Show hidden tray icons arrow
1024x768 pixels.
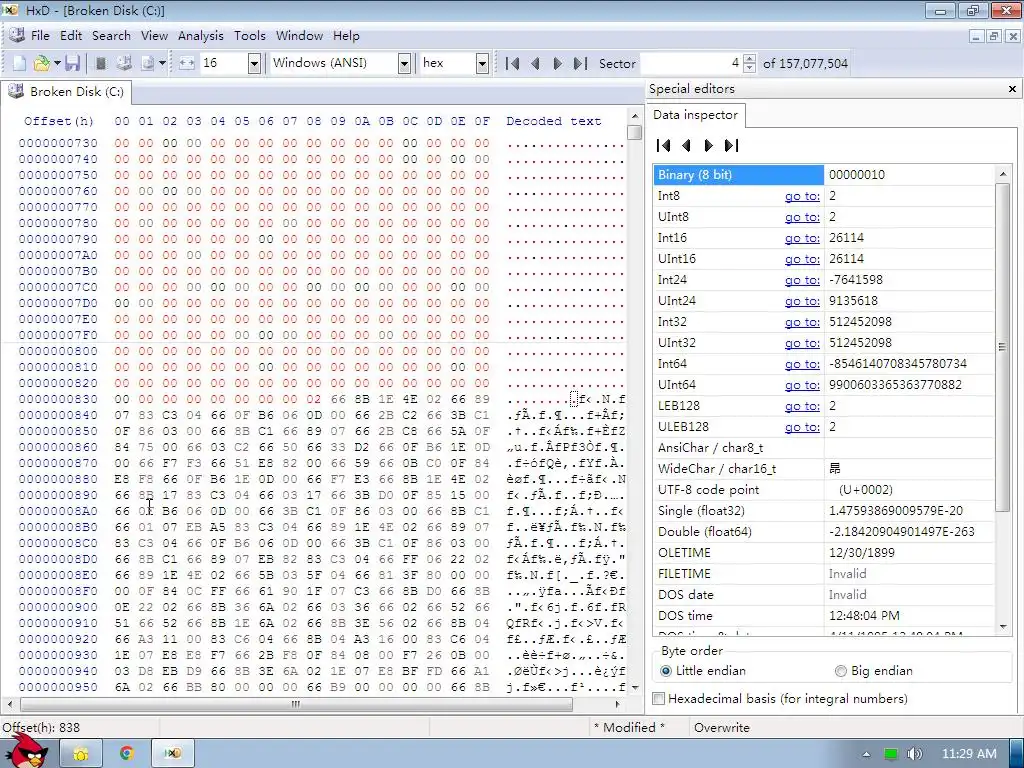click(867, 754)
